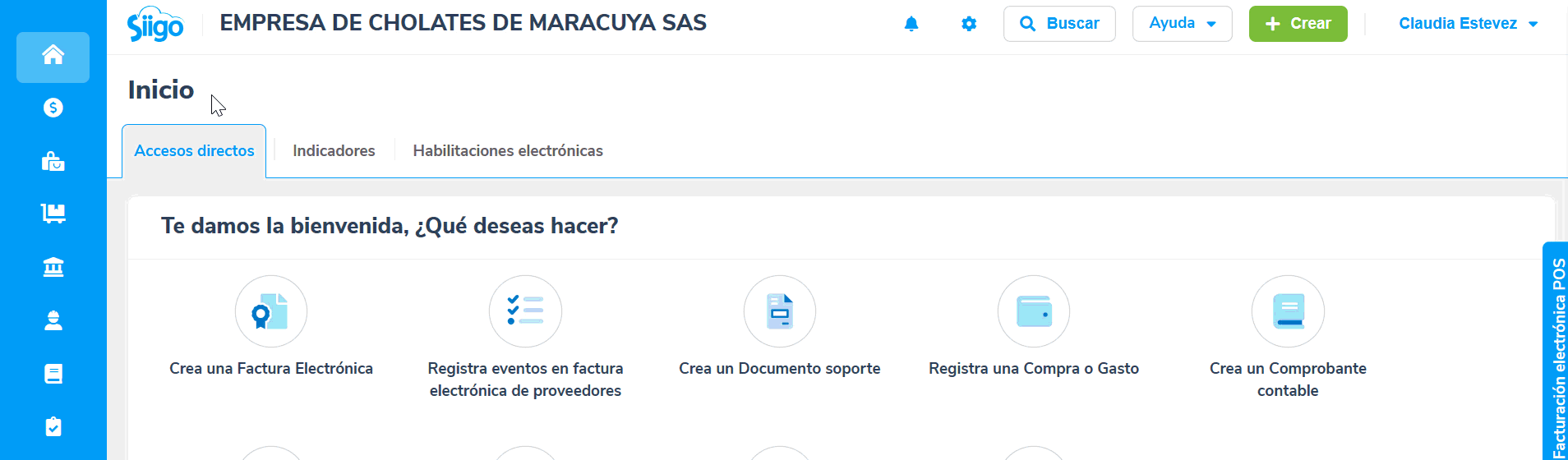Click the Compra o Gasto wallet icon
The image size is (1568, 460).
point(1034,311)
